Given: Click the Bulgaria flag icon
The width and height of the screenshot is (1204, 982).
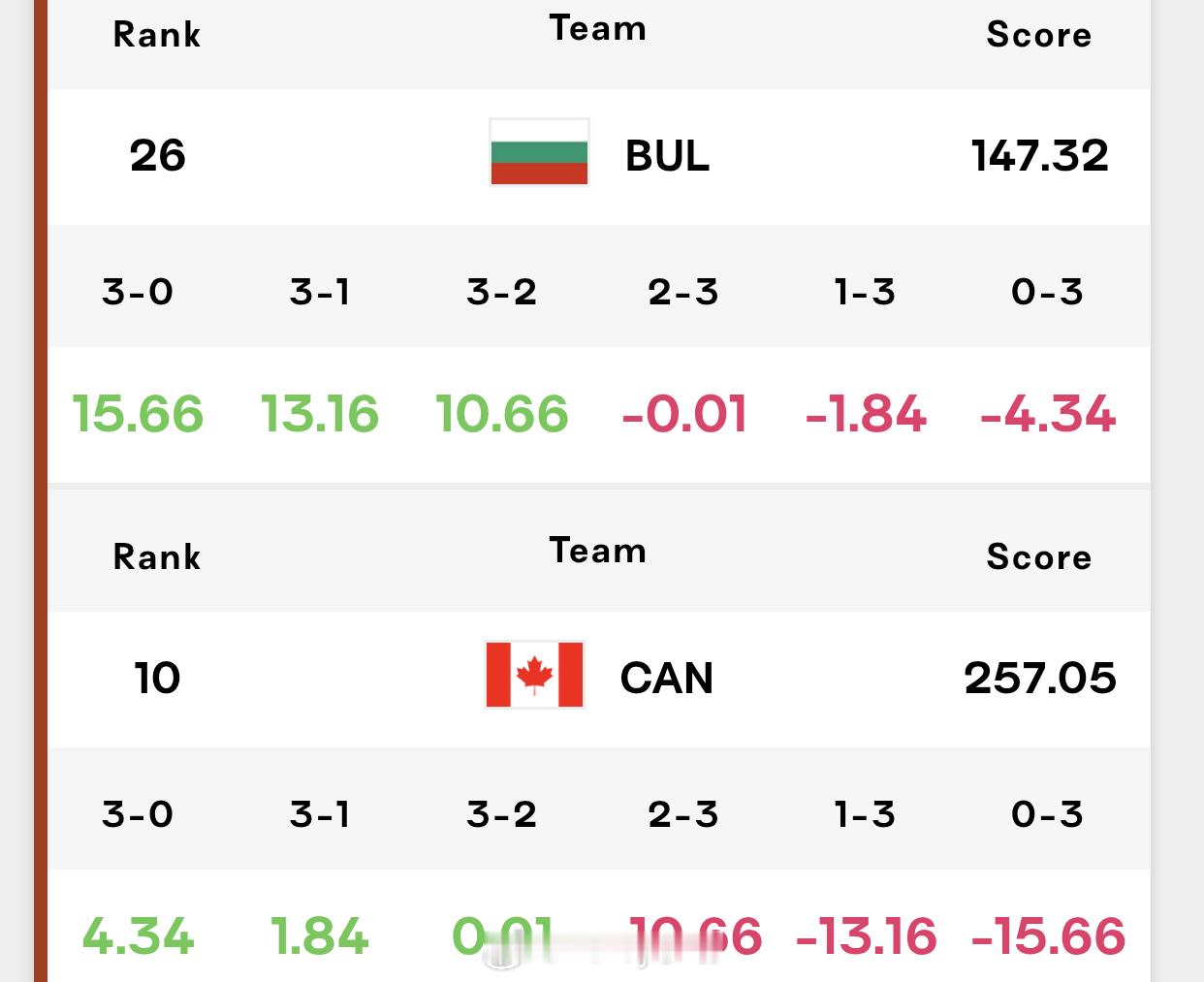Looking at the screenshot, I should pos(539,152).
